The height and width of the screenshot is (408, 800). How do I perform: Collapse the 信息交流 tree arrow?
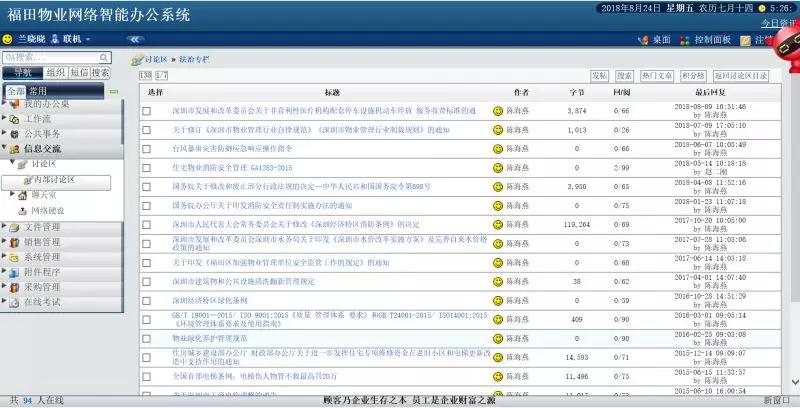click(x=5, y=148)
